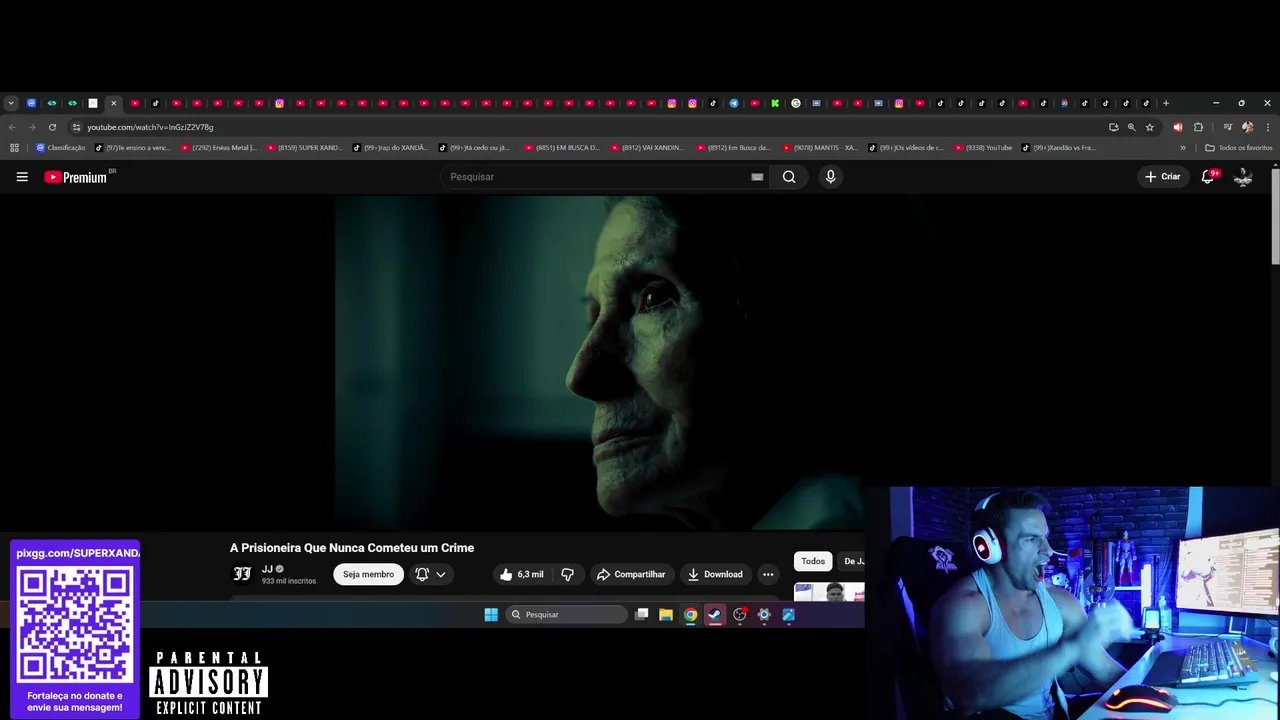Start voice search with microphone icon

click(830, 177)
